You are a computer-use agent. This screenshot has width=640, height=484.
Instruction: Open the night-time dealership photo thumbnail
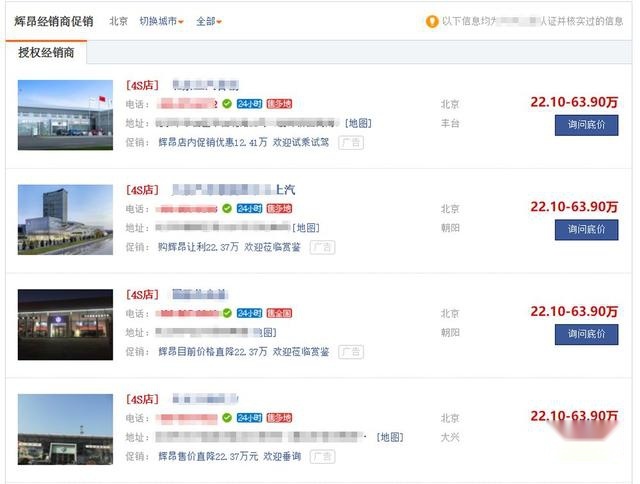point(65,324)
